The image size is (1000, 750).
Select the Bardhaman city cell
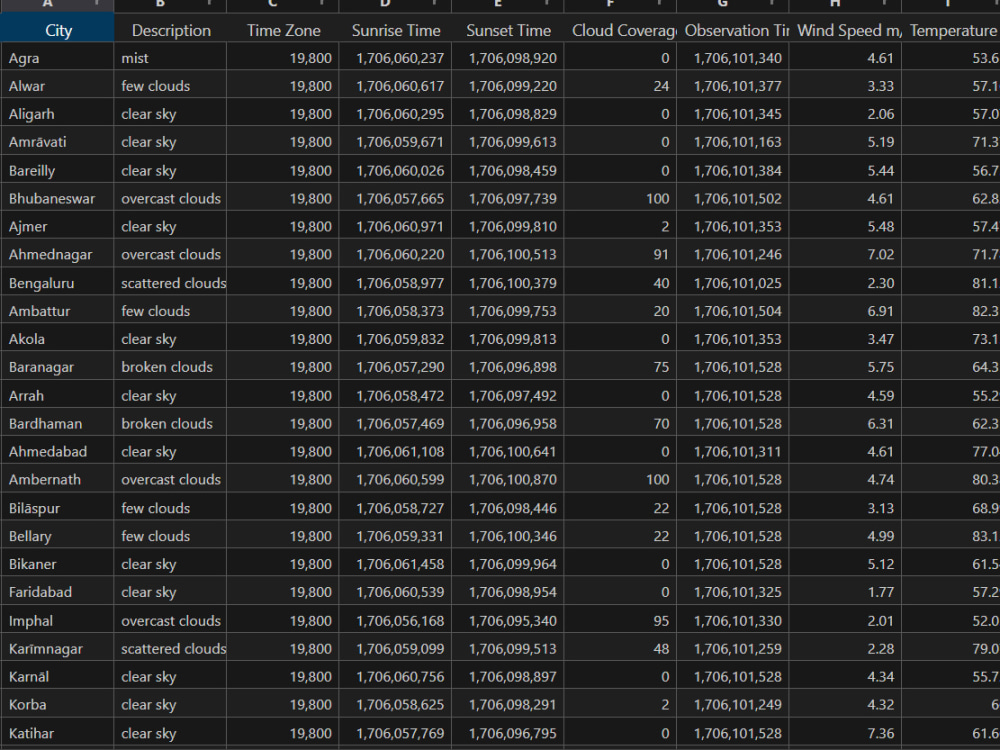tap(57, 423)
